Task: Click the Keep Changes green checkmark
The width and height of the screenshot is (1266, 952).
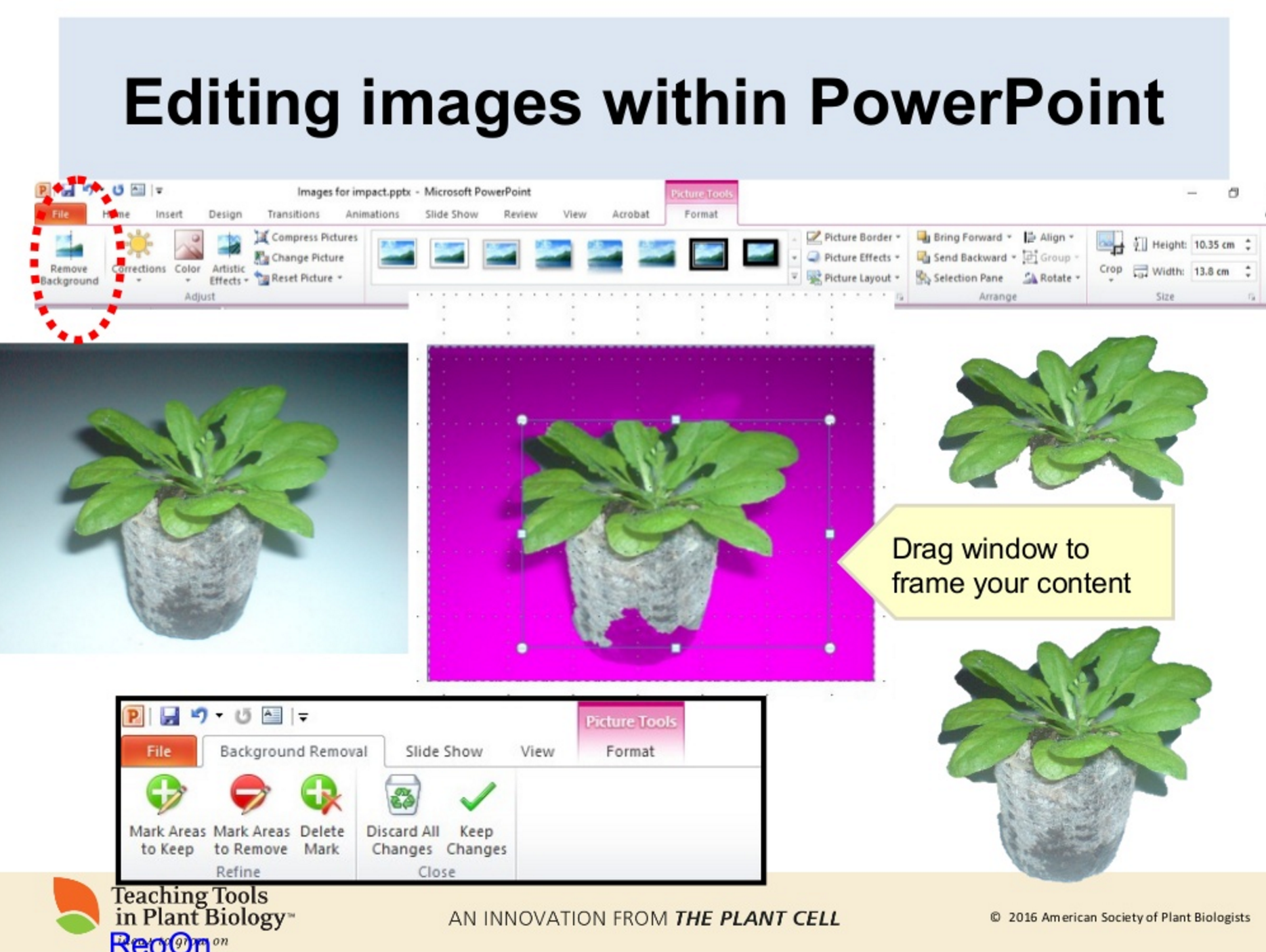Action: coord(477,796)
